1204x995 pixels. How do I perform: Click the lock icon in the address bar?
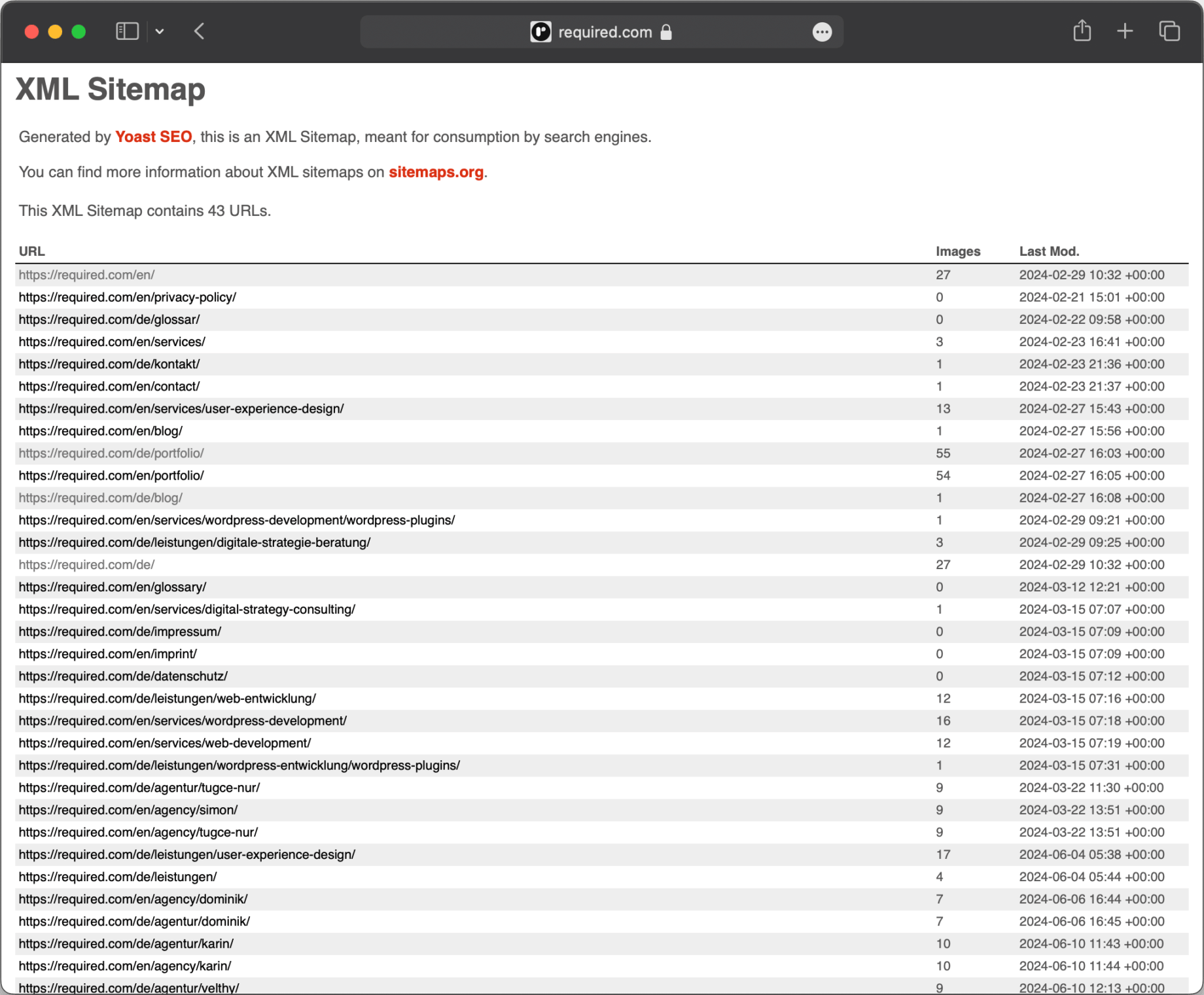(667, 31)
